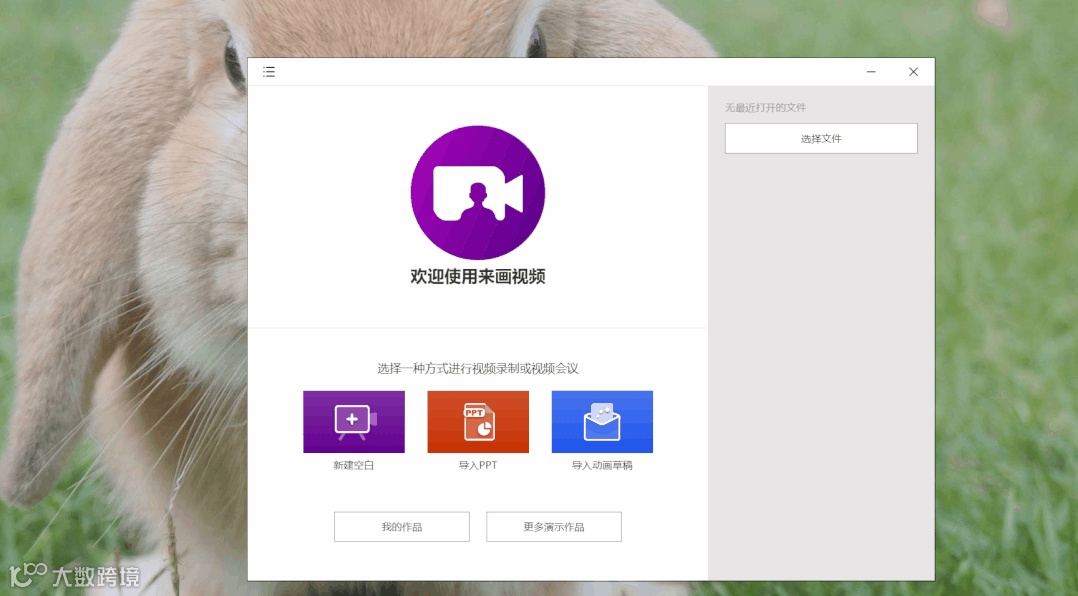Click the purple camera logo
This screenshot has width=1078, height=596.
pyautogui.click(x=478, y=192)
